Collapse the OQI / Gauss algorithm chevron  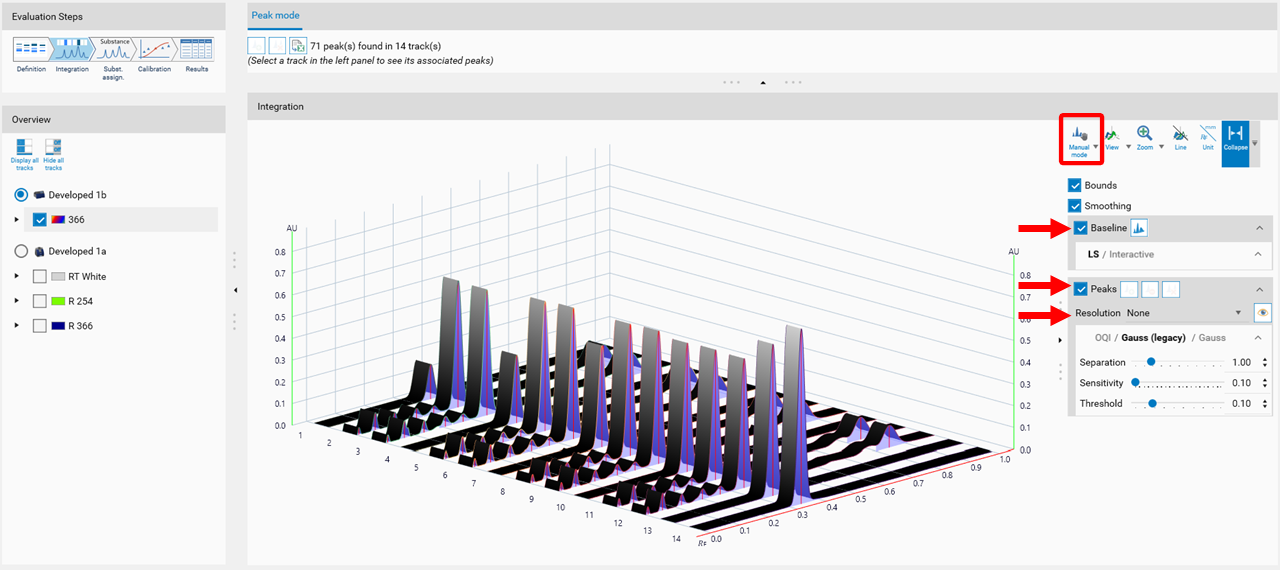pyautogui.click(x=1259, y=338)
